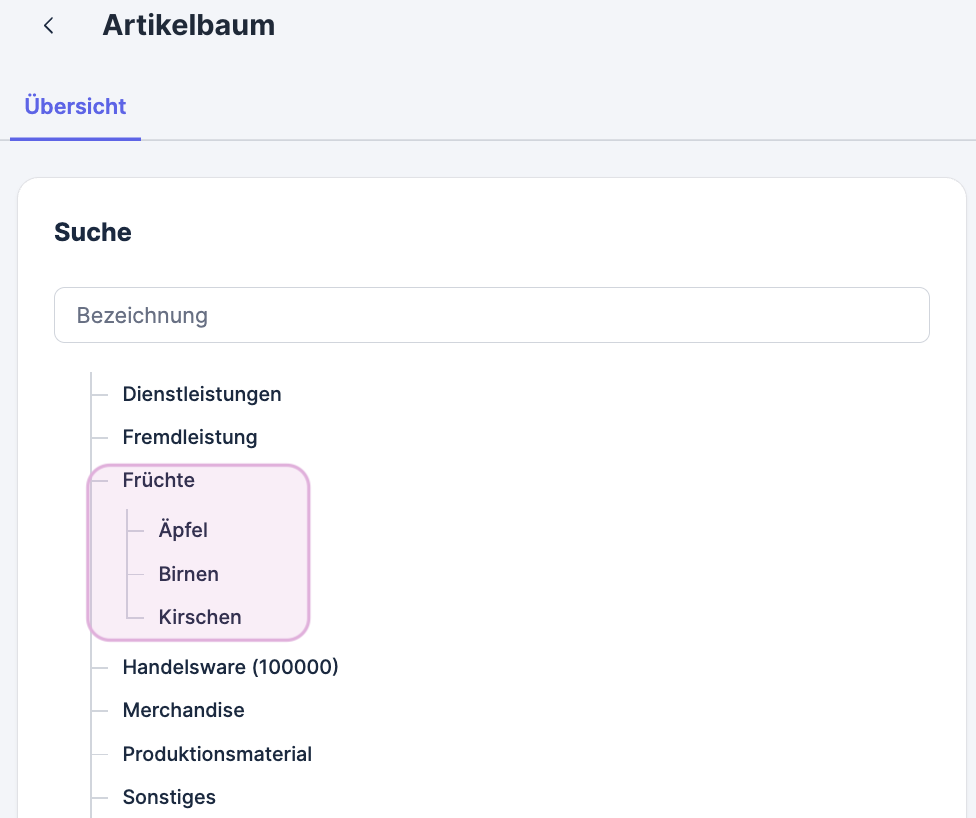Open the Fremdleistung tree node
This screenshot has height=818, width=976.
pos(190,437)
